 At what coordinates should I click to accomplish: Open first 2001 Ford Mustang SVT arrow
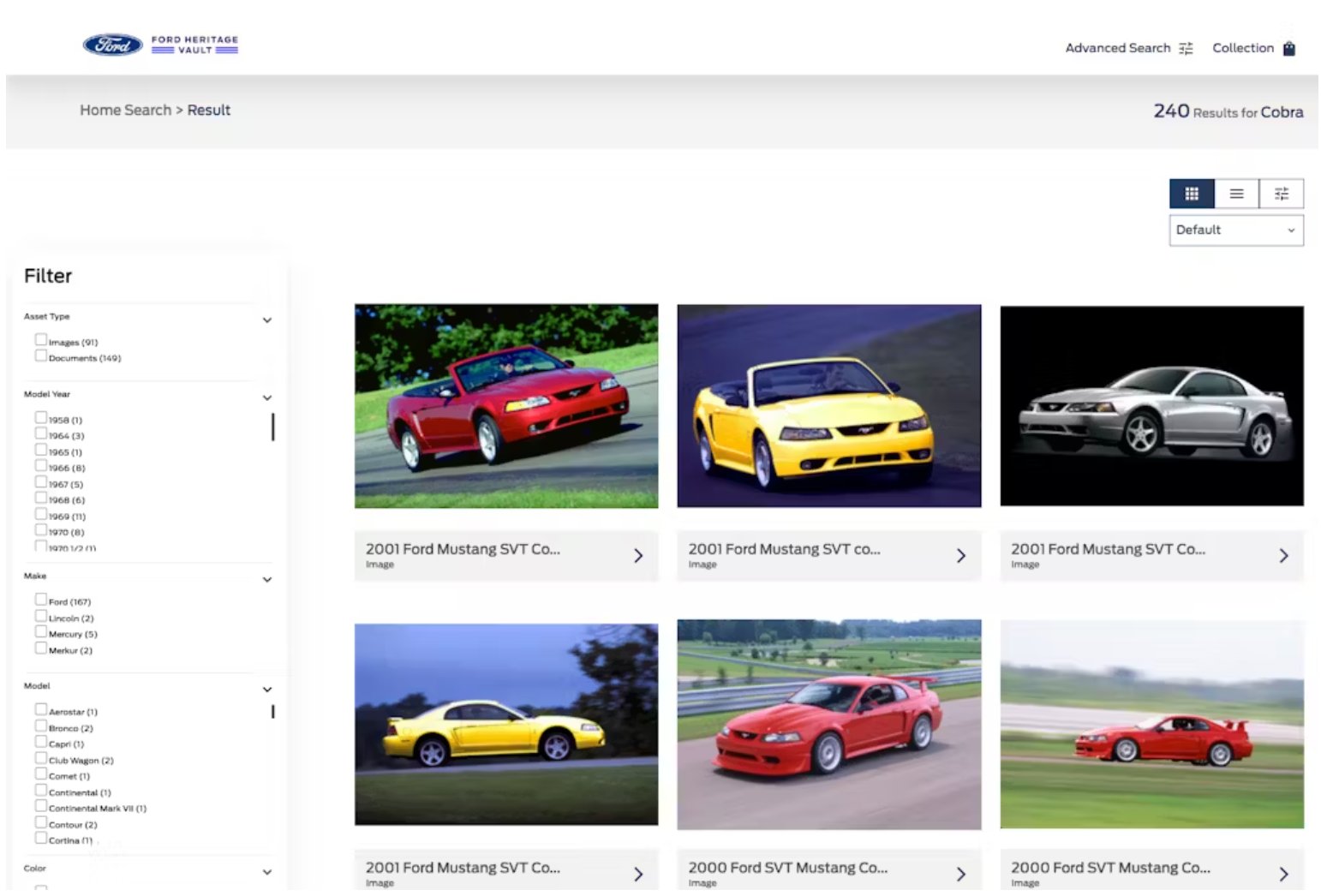coord(638,556)
